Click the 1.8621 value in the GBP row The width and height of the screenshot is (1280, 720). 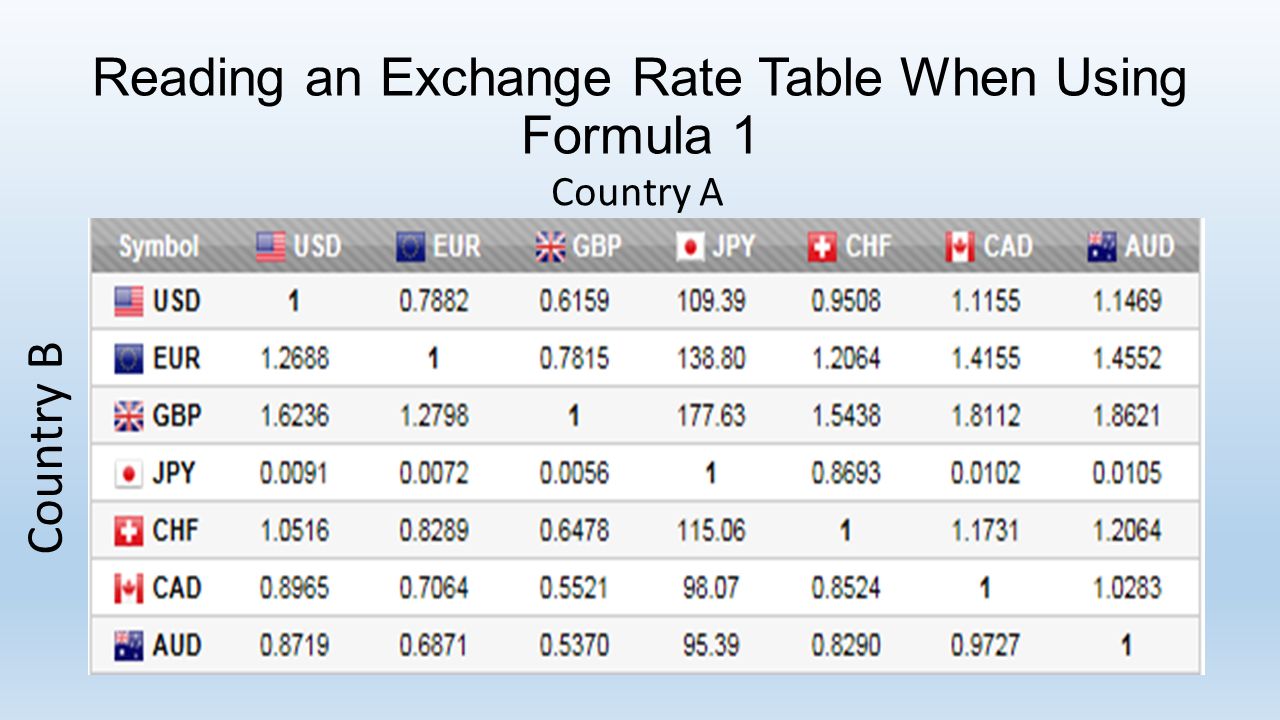1126,415
